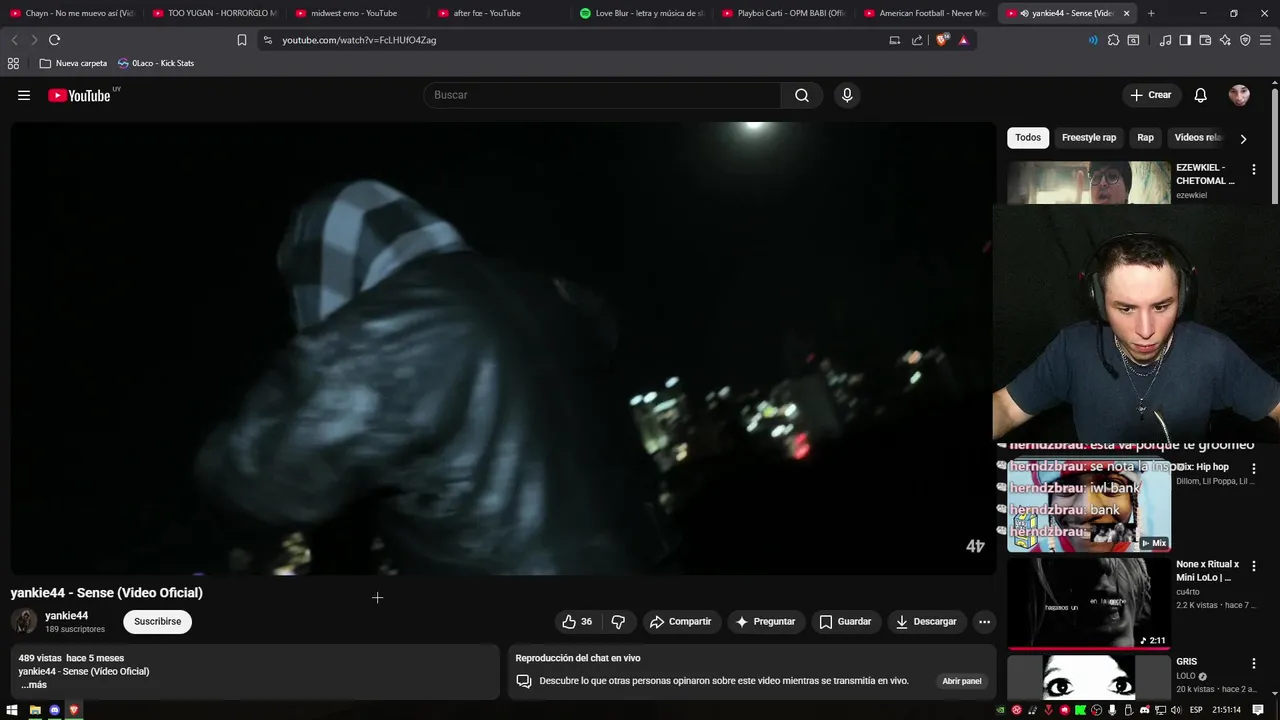The width and height of the screenshot is (1280, 720).
Task: Open Brave Leo AI sparkle icon
Action: (x=1225, y=40)
